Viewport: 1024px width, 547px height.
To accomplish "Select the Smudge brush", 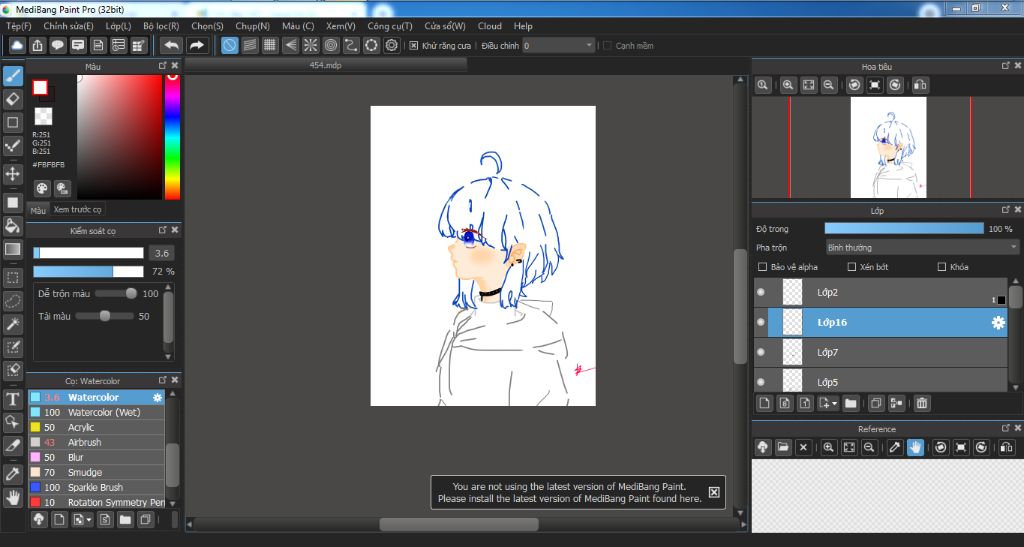I will tap(96, 473).
